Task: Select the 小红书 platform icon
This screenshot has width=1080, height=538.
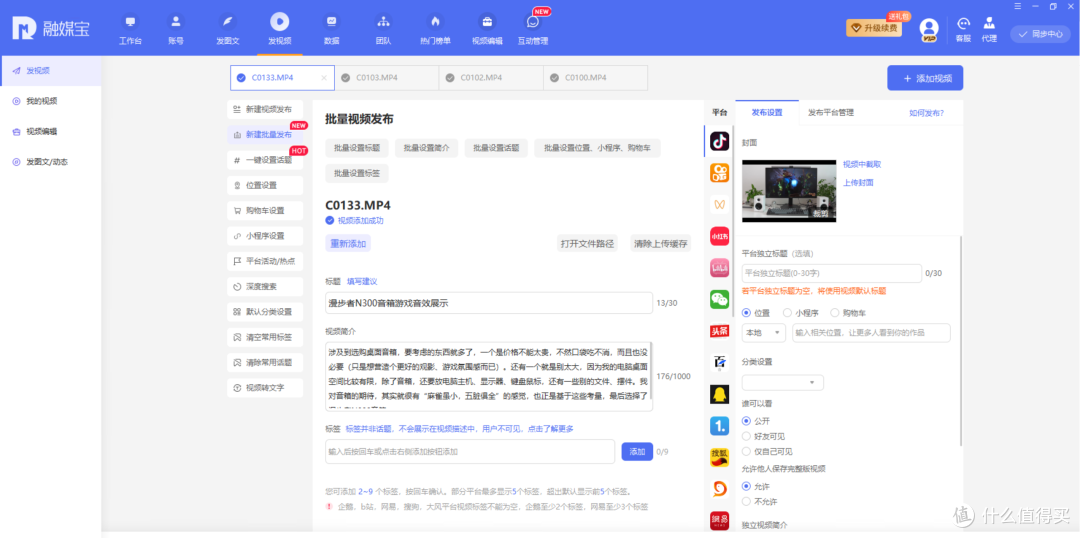Action: pos(719,236)
